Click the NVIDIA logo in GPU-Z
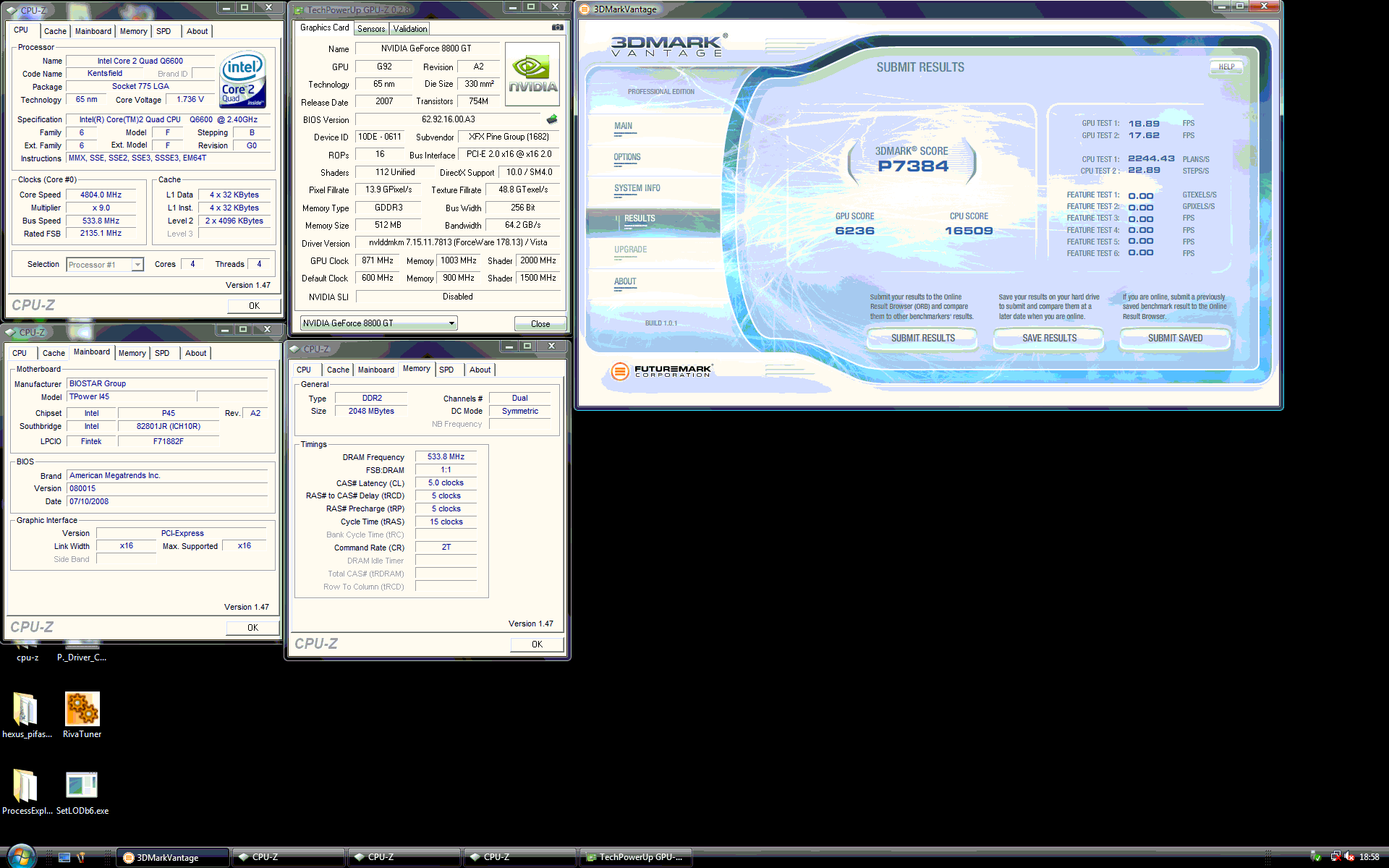The width and height of the screenshot is (1389, 868). tap(532, 75)
